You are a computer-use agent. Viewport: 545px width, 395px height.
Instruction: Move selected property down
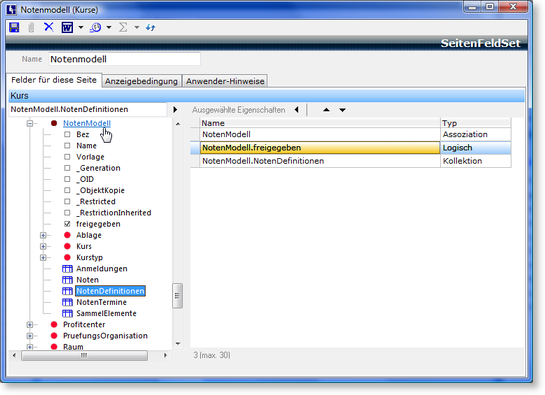342,110
